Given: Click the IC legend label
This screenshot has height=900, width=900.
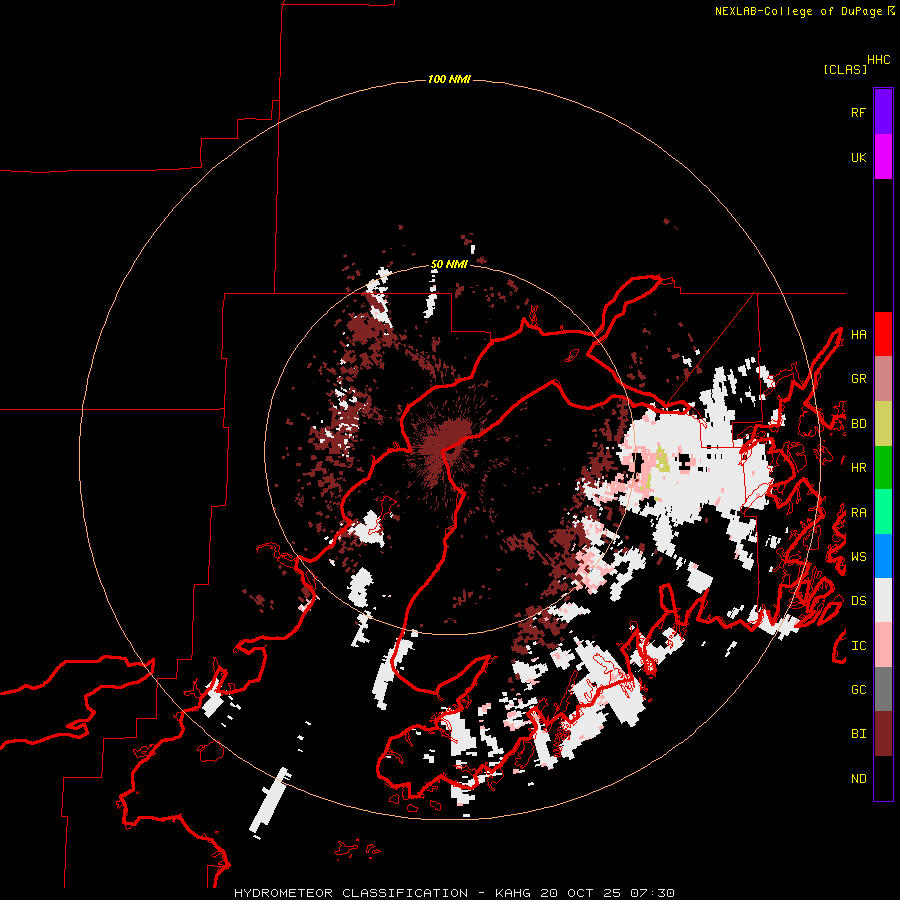Looking at the screenshot, I should point(858,646).
